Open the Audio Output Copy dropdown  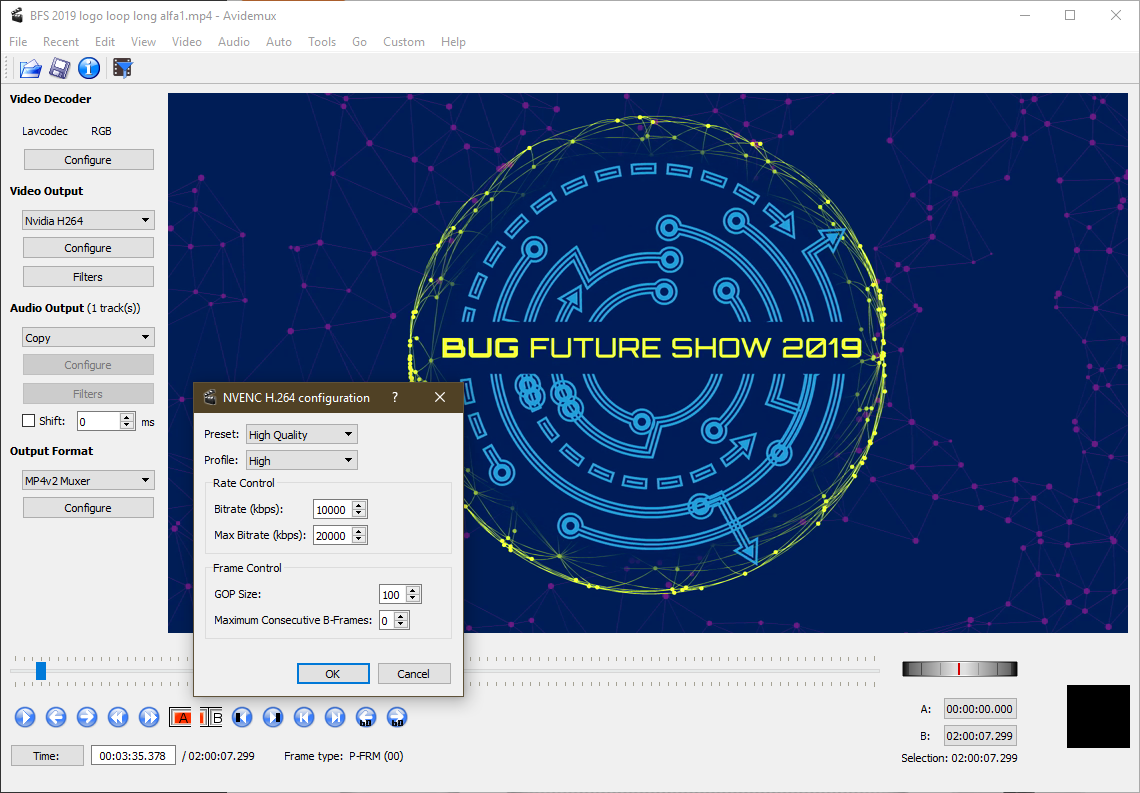[x=88, y=337]
